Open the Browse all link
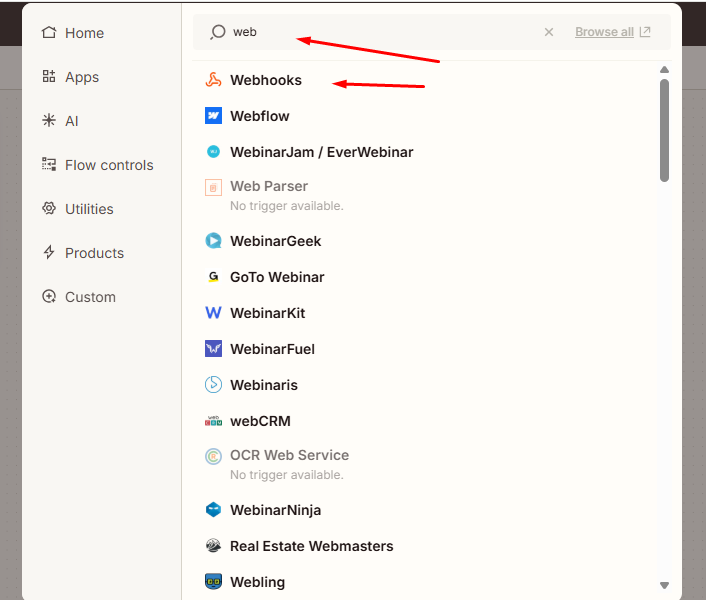The width and height of the screenshot is (706, 600). (x=604, y=32)
